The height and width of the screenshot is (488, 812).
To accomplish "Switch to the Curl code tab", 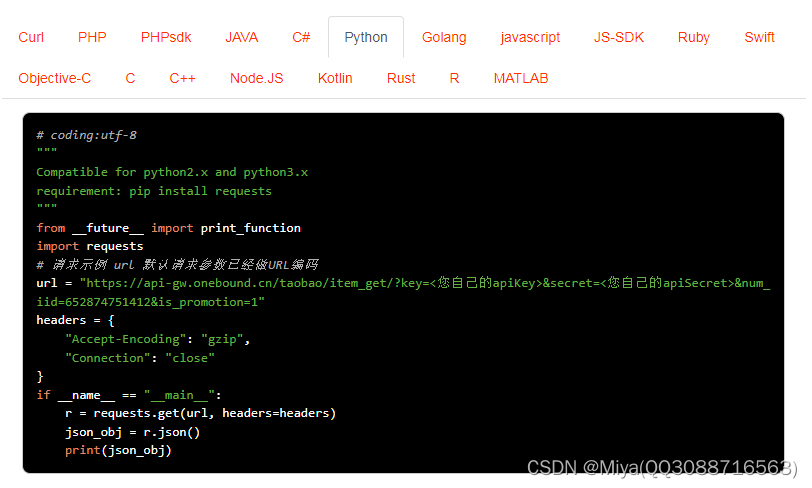I will click(x=31, y=37).
